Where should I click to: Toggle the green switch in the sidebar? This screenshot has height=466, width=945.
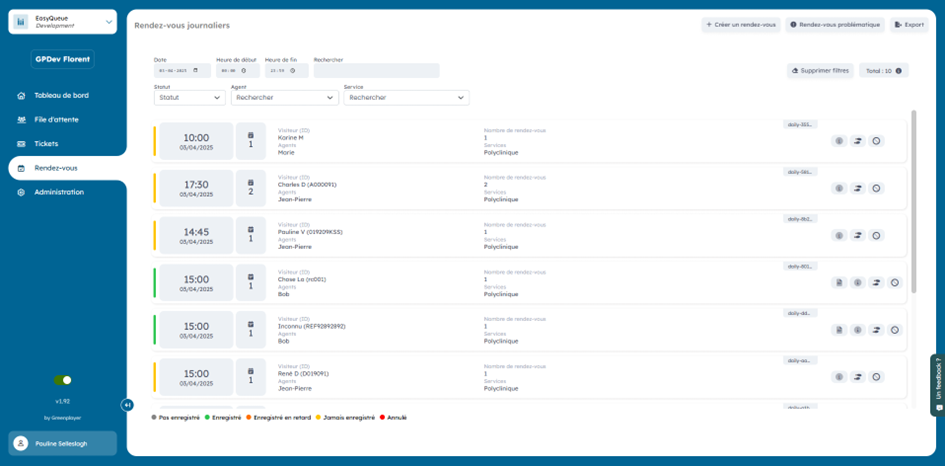63,380
